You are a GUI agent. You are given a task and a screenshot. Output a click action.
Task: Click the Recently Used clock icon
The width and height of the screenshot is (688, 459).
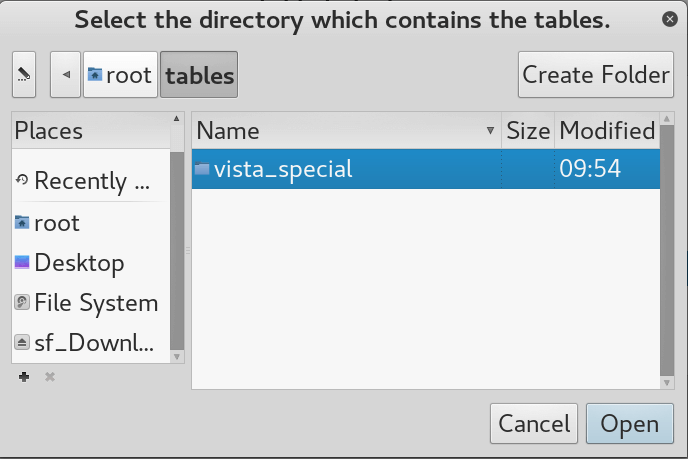click(22, 181)
